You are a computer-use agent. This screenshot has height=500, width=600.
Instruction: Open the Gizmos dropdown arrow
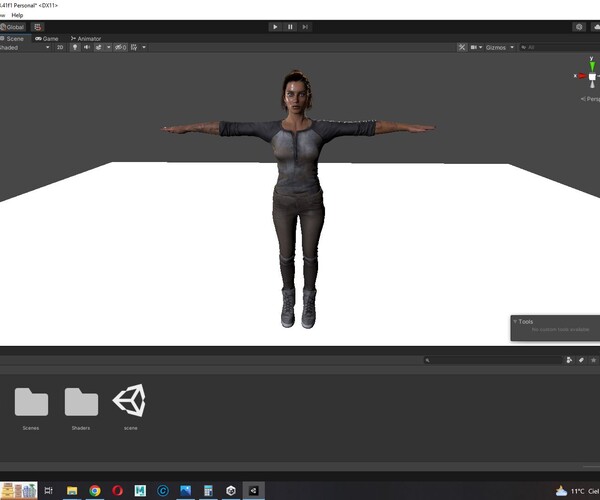512,47
